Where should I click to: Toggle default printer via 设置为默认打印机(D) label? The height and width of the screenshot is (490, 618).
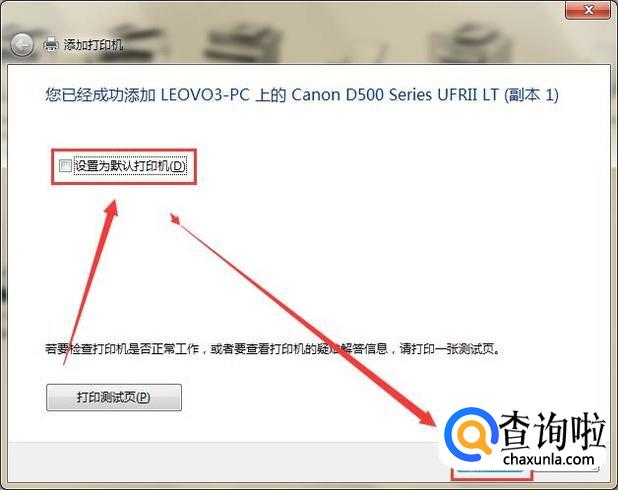click(x=130, y=166)
